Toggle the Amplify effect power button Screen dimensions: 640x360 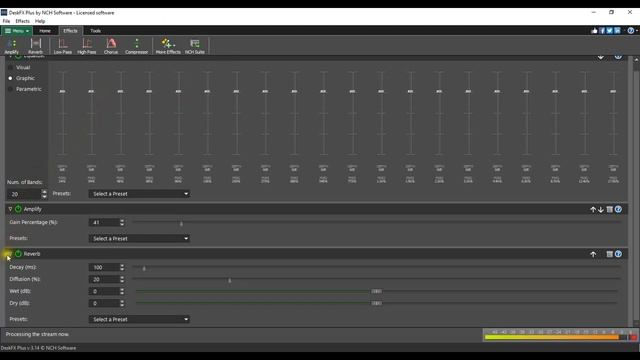coord(18,209)
